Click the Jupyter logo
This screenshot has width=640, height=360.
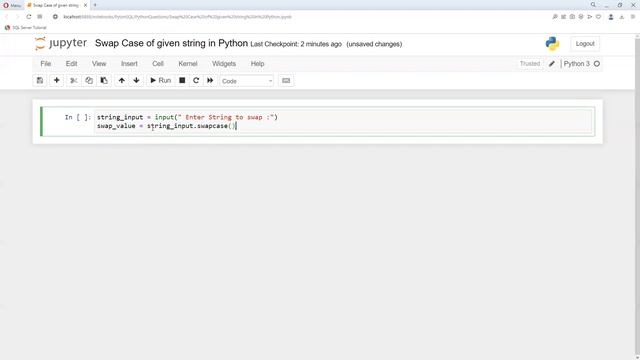pos(61,43)
